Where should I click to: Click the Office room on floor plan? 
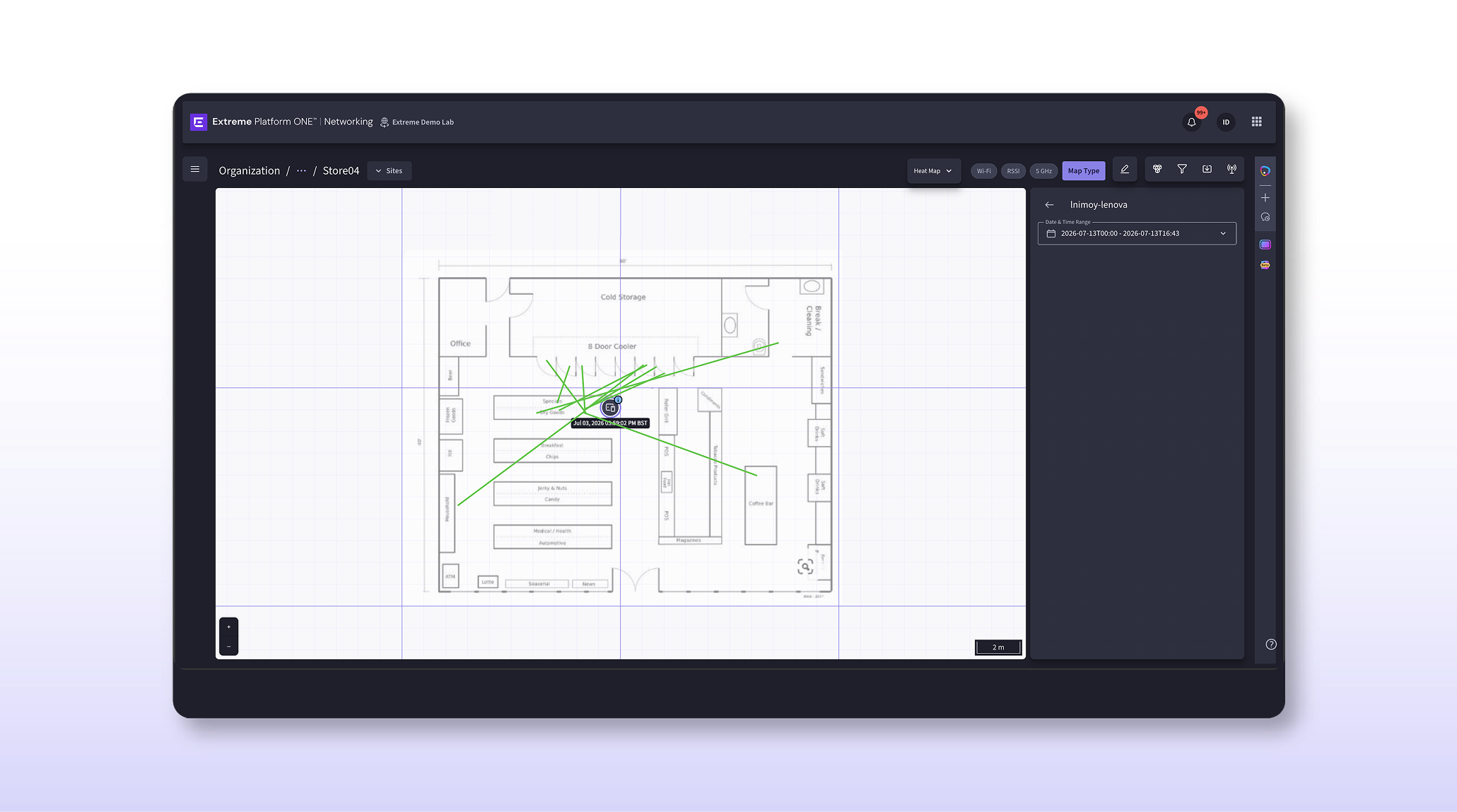460,343
